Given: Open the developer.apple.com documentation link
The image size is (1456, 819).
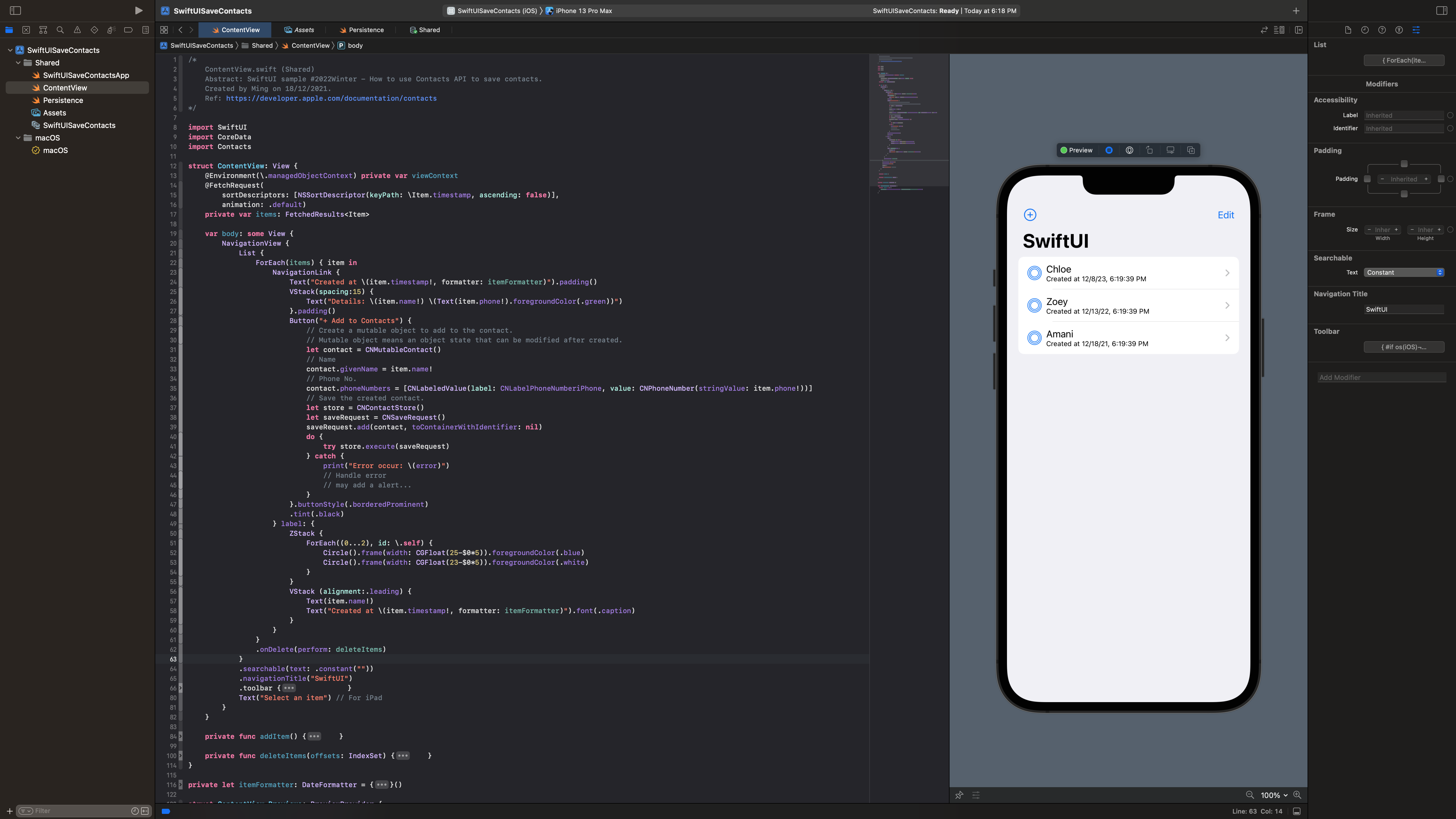Looking at the screenshot, I should pyautogui.click(x=331, y=98).
